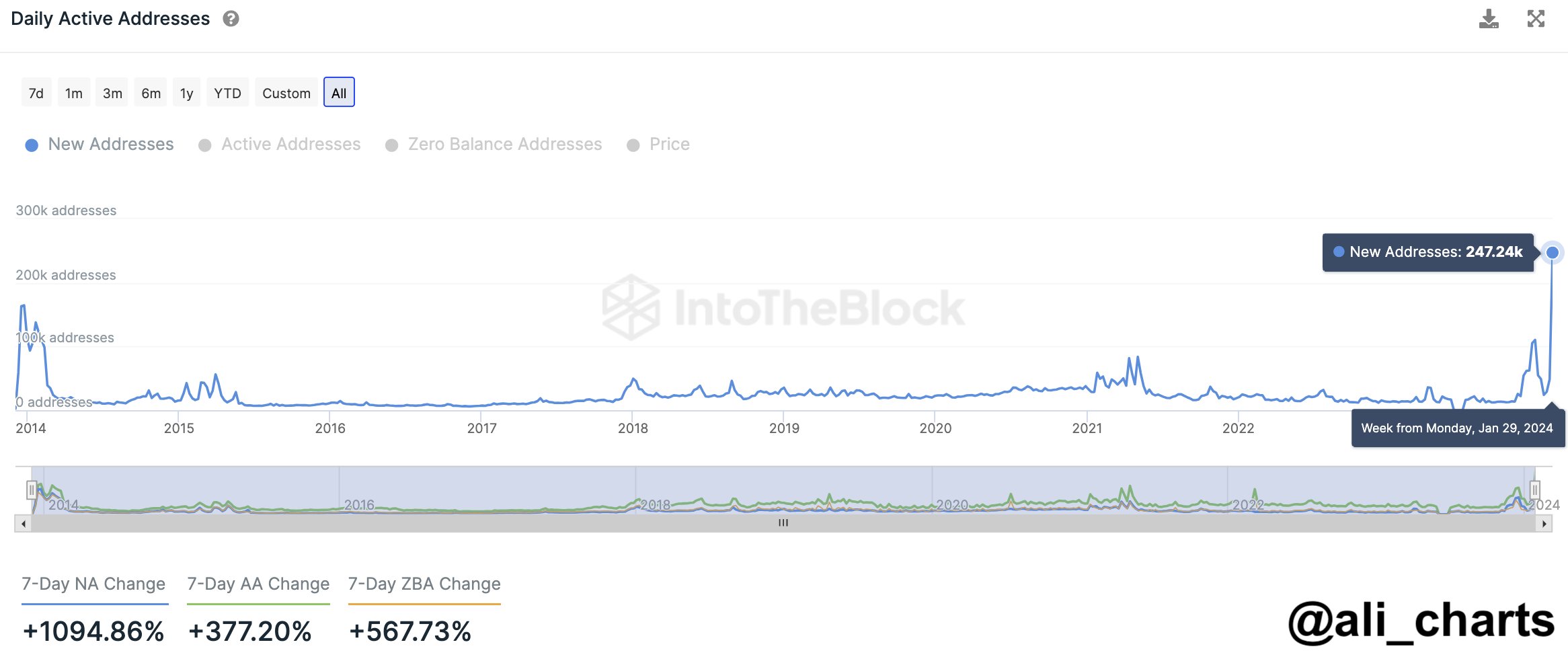Click the navigator scrollbar center grip
Image resolution: width=1568 pixels, height=659 pixels.
783,523
